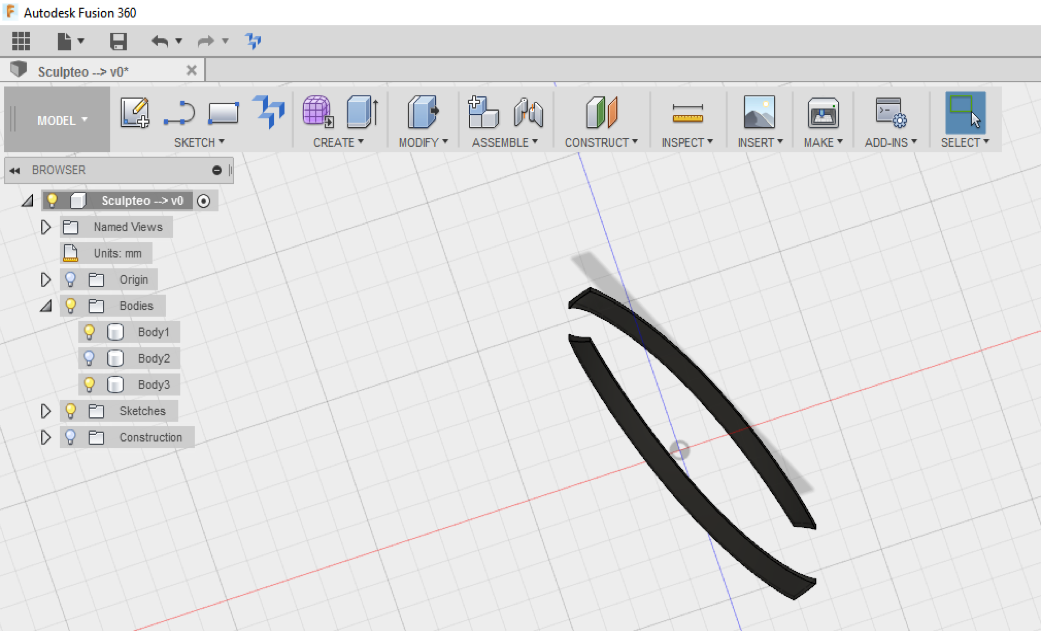Select the Press Pull modify tool
Screen dimensions: 1041x631
[423, 112]
